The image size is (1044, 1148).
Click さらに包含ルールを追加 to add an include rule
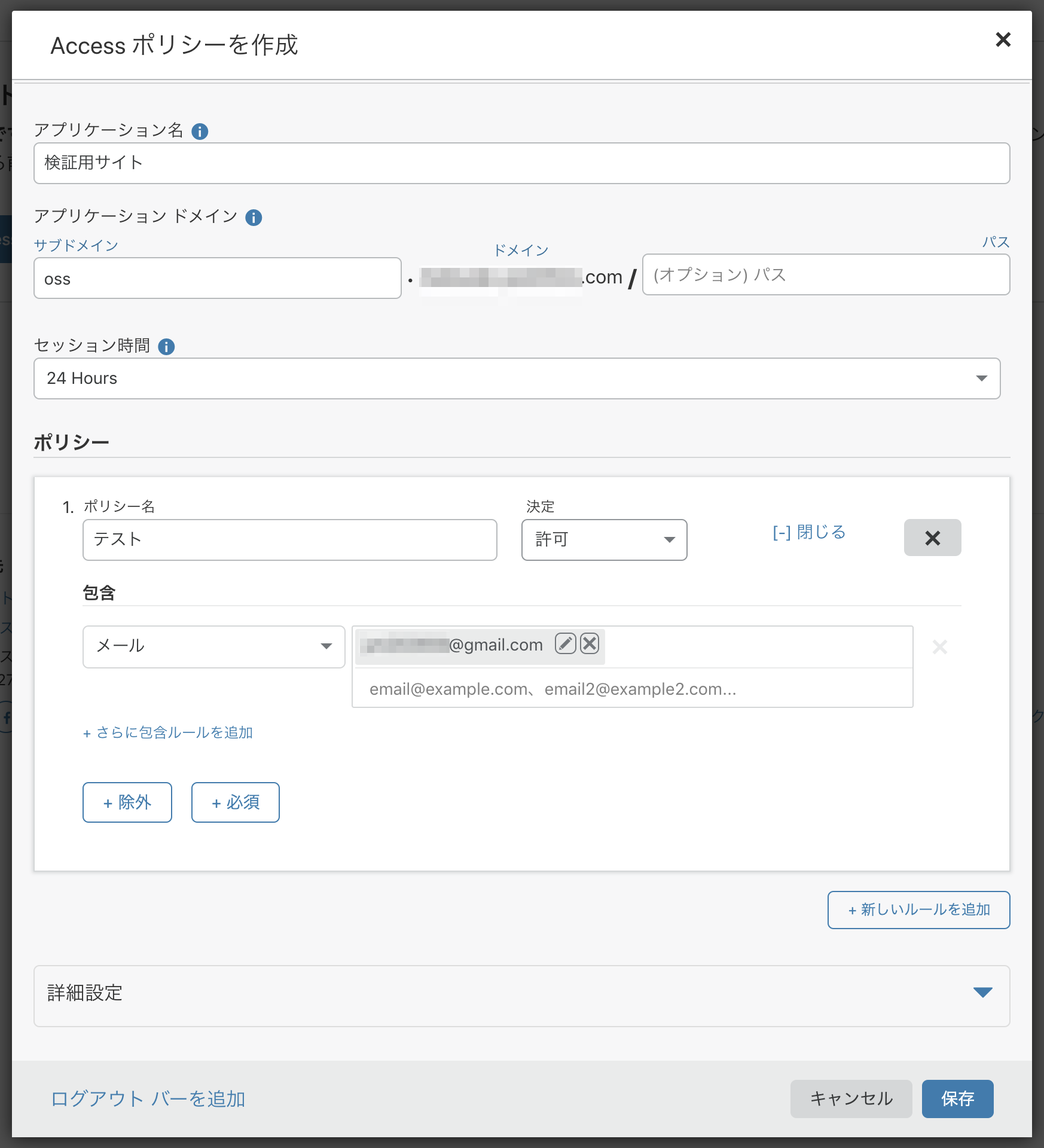[x=168, y=732]
